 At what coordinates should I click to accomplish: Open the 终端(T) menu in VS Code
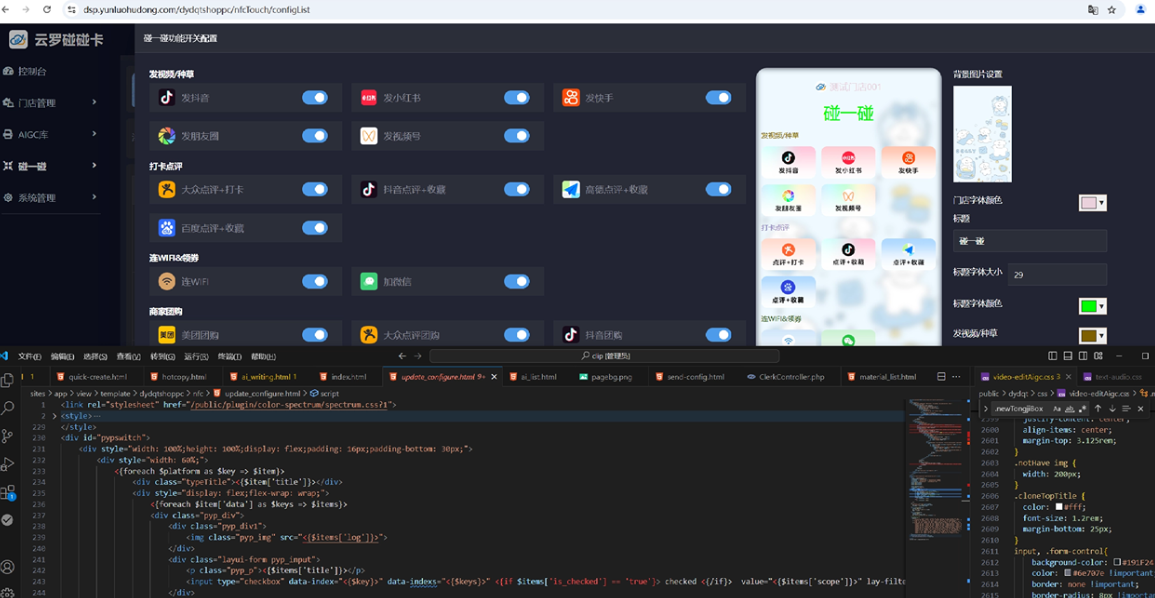229,356
